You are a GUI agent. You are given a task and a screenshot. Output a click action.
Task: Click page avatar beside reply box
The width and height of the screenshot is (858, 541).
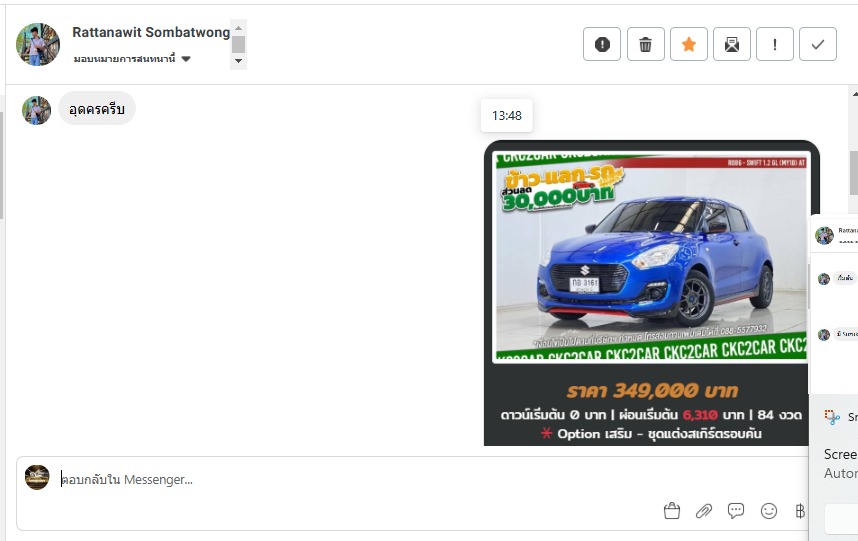click(37, 478)
